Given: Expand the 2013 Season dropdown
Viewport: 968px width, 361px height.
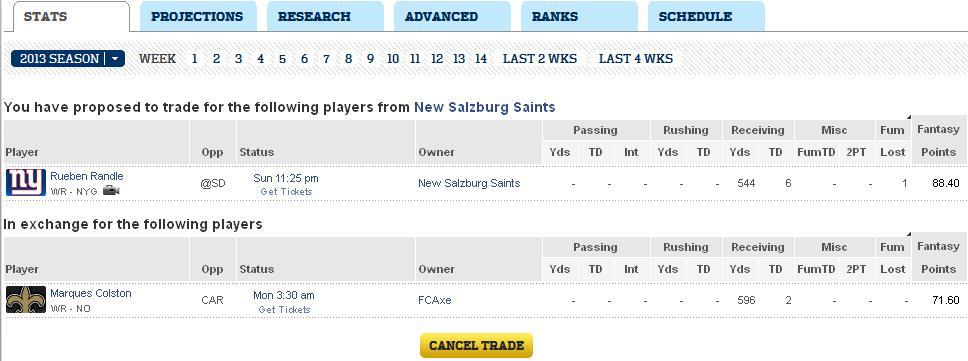Looking at the screenshot, I should (x=68, y=59).
